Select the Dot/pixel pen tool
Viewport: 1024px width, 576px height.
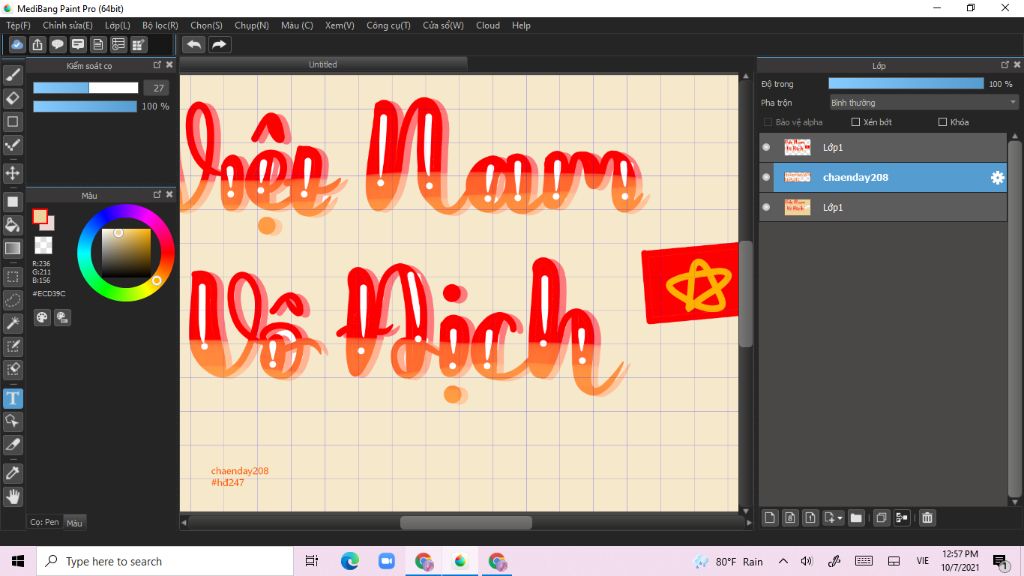tap(12, 145)
